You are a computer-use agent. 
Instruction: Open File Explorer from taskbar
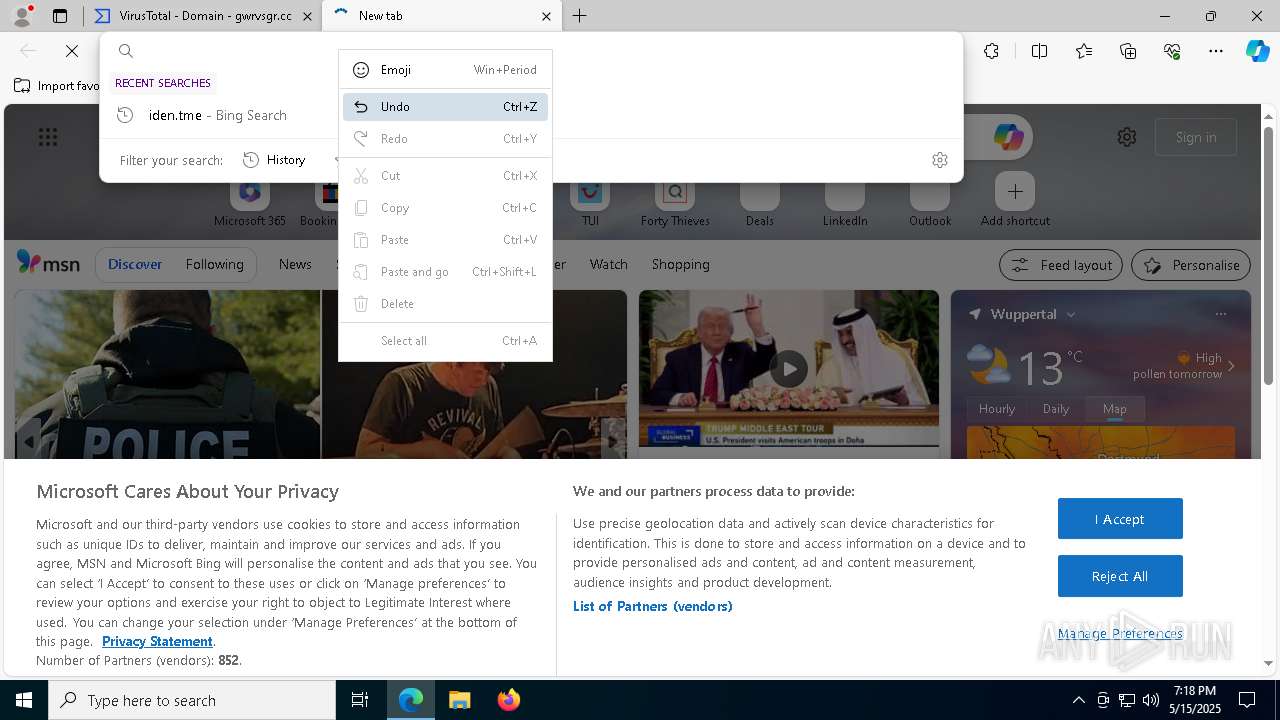point(460,700)
